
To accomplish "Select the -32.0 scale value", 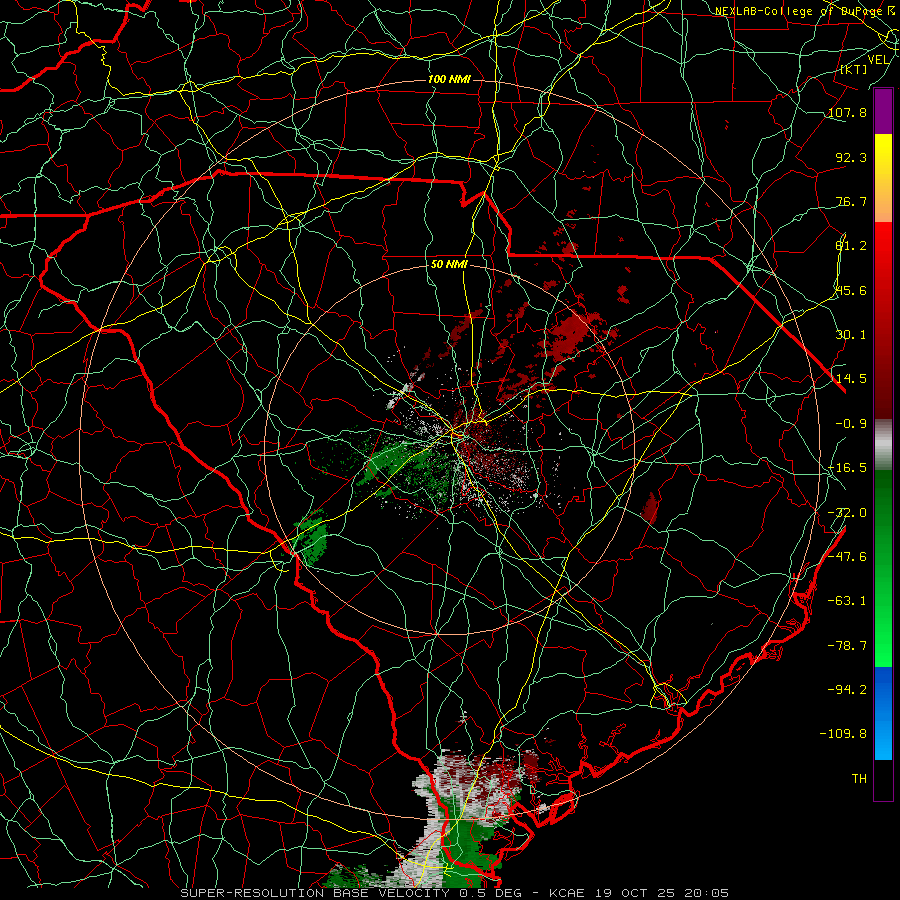I will 847,512.
